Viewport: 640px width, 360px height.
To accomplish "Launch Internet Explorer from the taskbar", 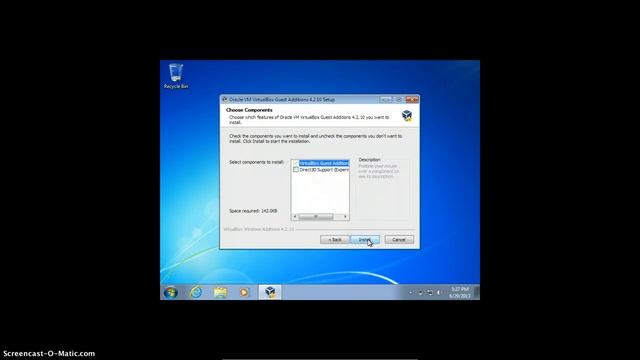I will (x=196, y=292).
